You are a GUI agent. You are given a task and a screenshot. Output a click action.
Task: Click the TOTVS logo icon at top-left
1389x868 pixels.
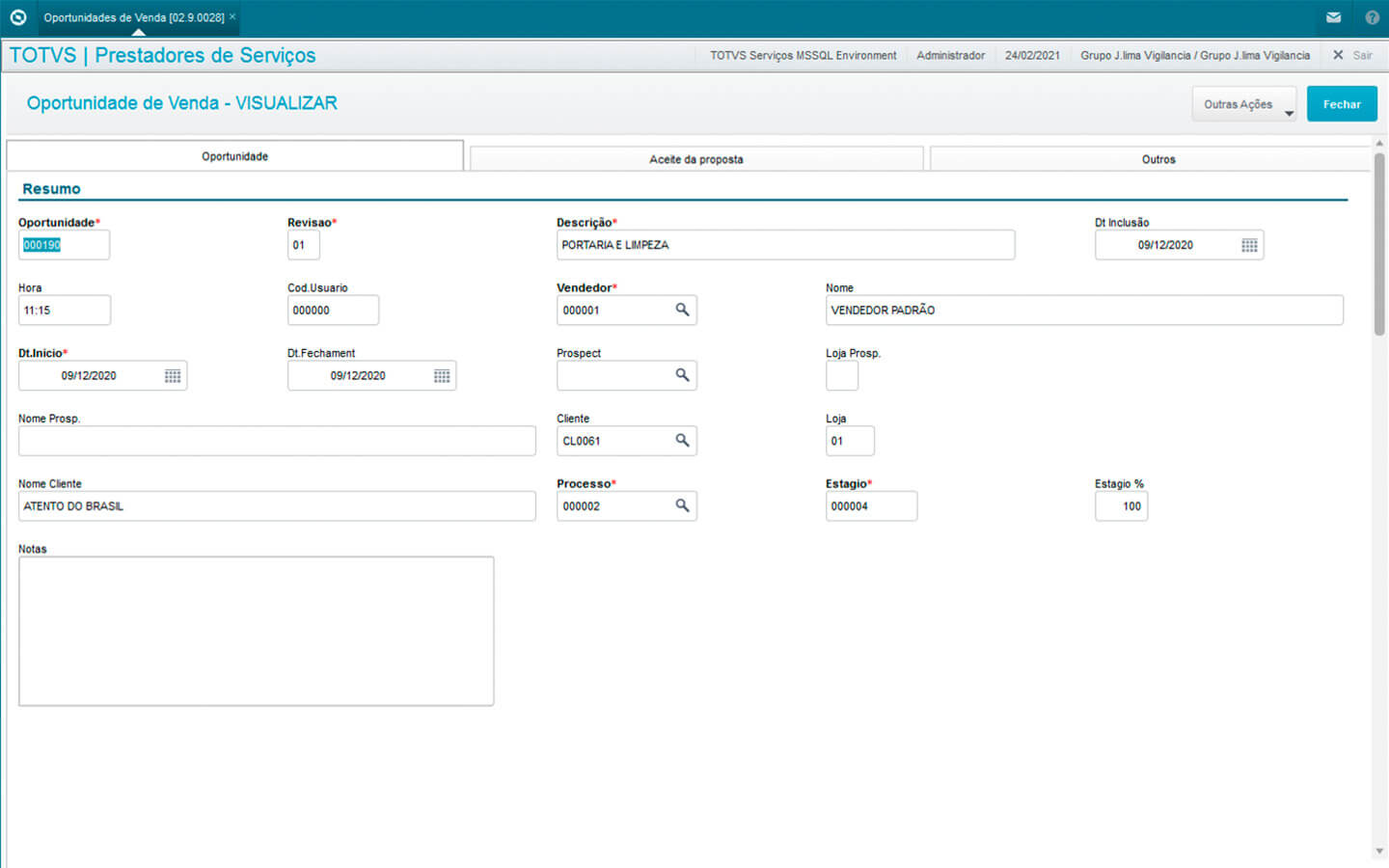point(17,17)
